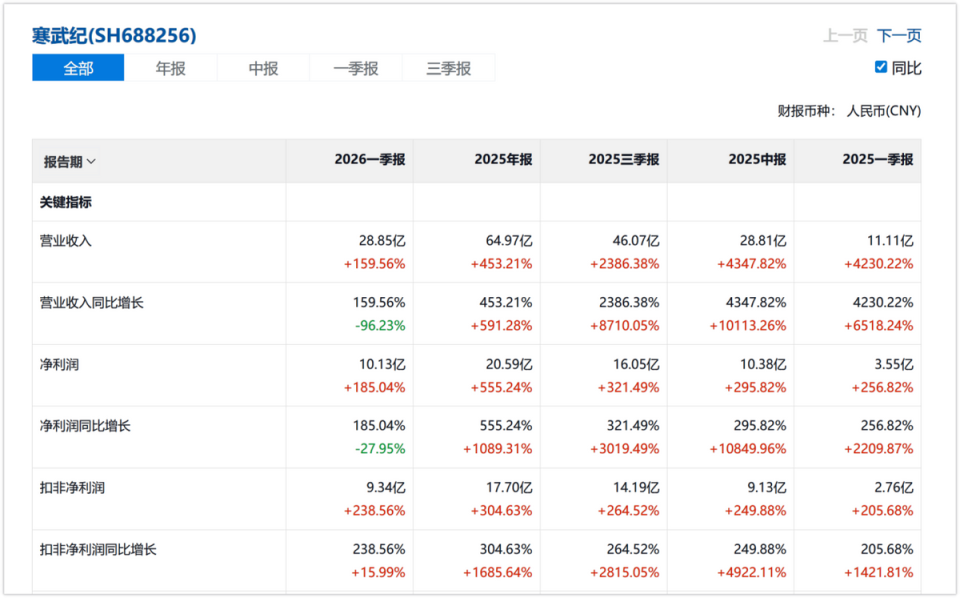
Task: Click the 寒武纪(SH688256) title
Action: coord(114,36)
